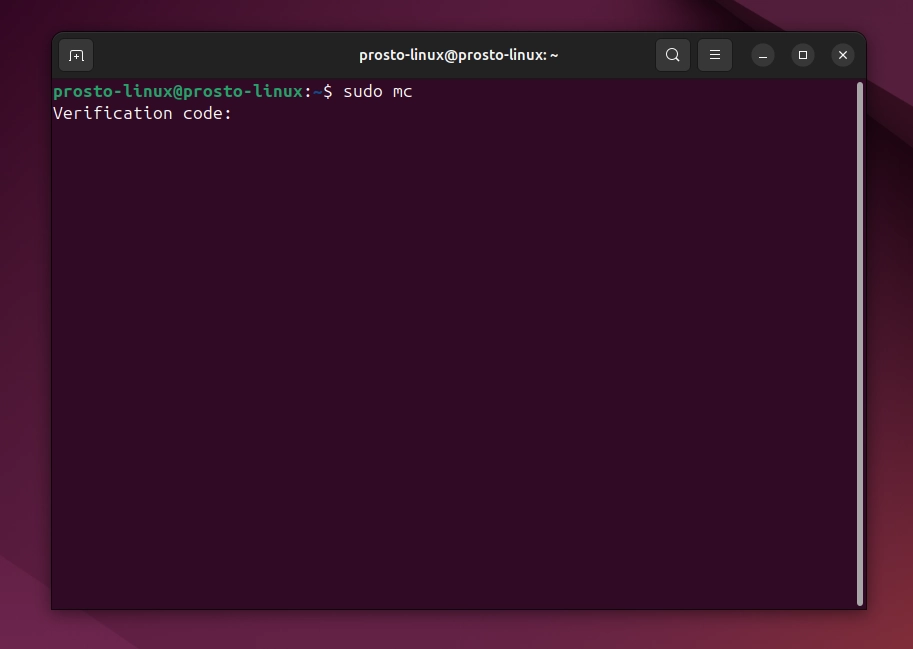This screenshot has width=913, height=649.
Task: Click the window title prosto-linux@prosto-linux: ~
Action: [x=459, y=55]
